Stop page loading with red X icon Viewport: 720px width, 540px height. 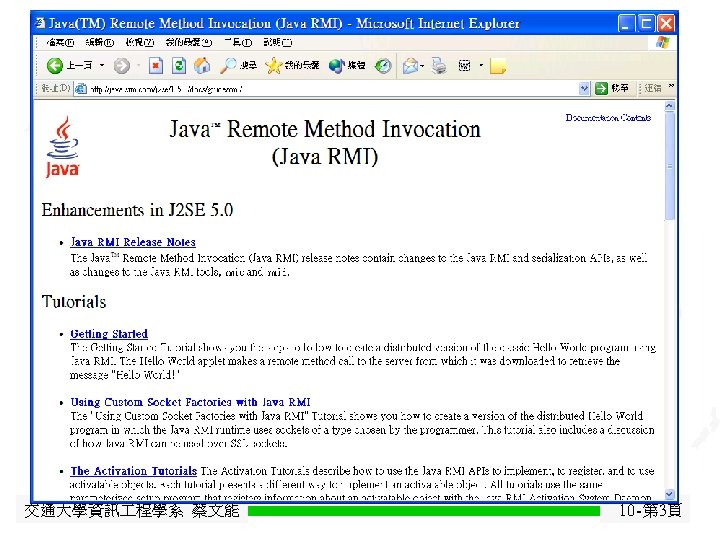coord(156,66)
